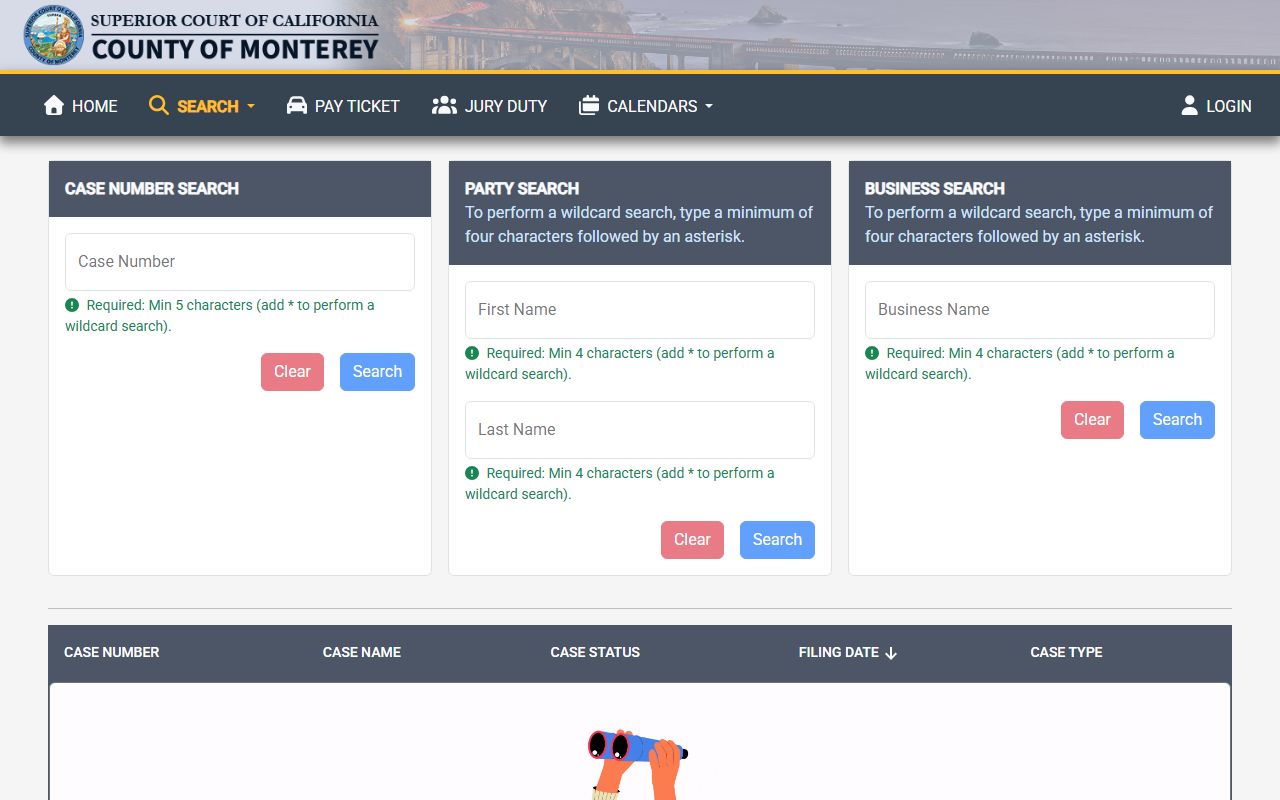Click the Filing Date sort arrow icon
The width and height of the screenshot is (1280, 800).
click(x=891, y=653)
